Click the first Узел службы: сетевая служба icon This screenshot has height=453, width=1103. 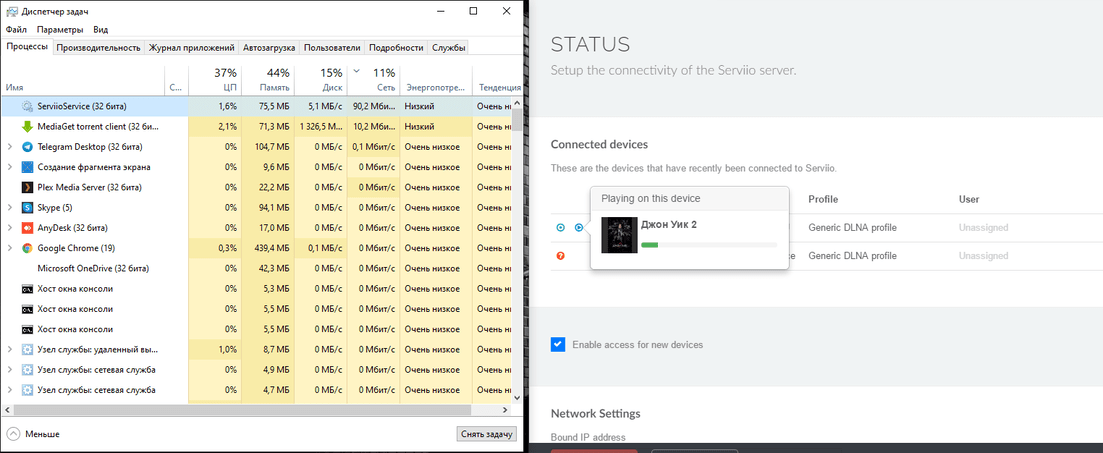pos(27,370)
